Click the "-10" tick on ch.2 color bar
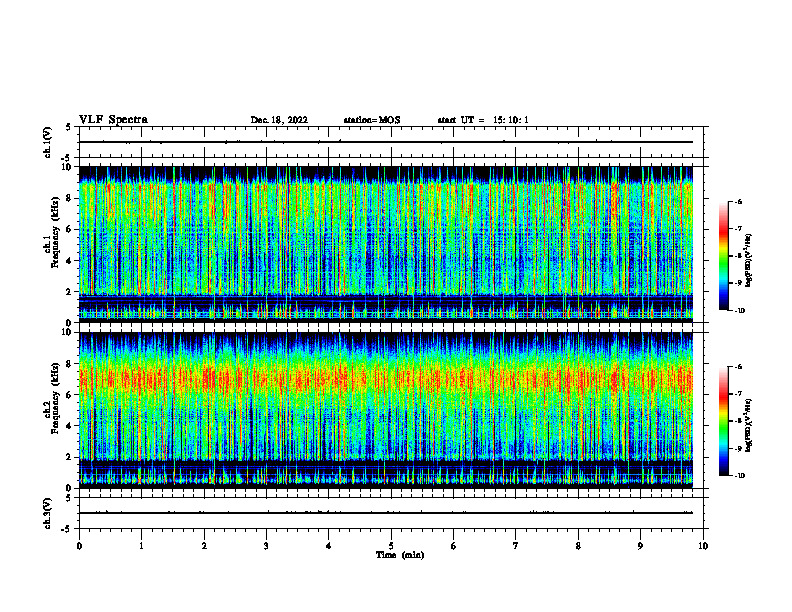 [740, 476]
